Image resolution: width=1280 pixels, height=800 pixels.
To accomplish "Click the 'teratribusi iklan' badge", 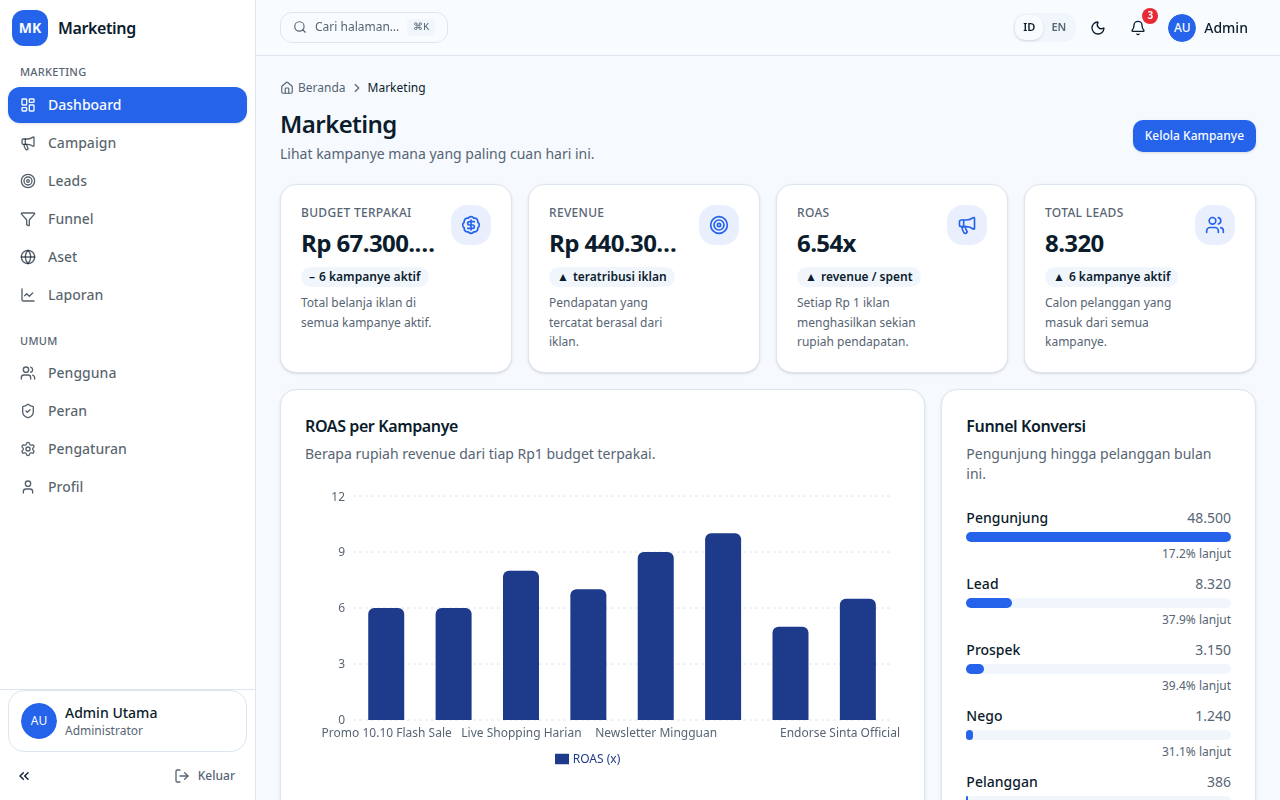I will (612, 277).
